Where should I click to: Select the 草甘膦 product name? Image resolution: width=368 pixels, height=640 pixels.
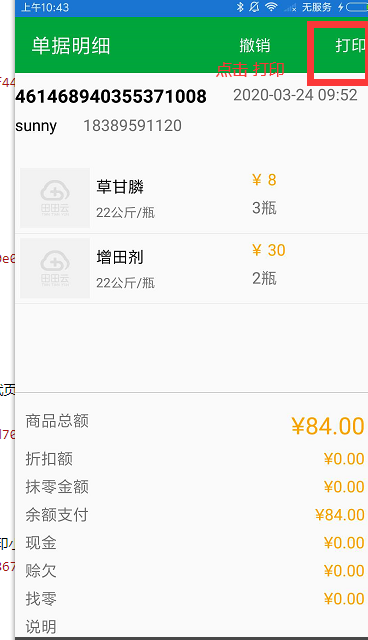120,187
